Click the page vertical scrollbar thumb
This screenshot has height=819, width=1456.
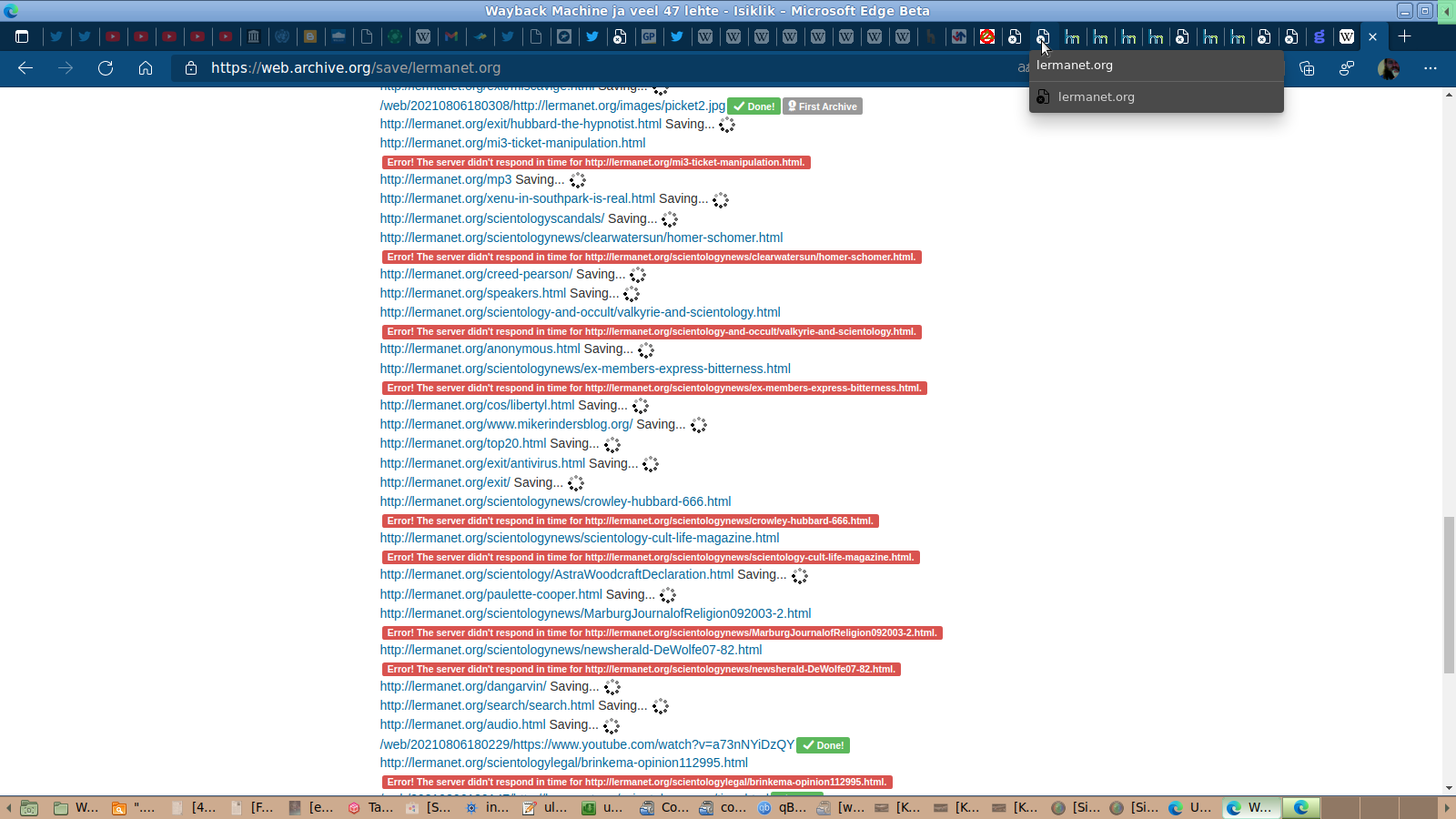point(1449,595)
